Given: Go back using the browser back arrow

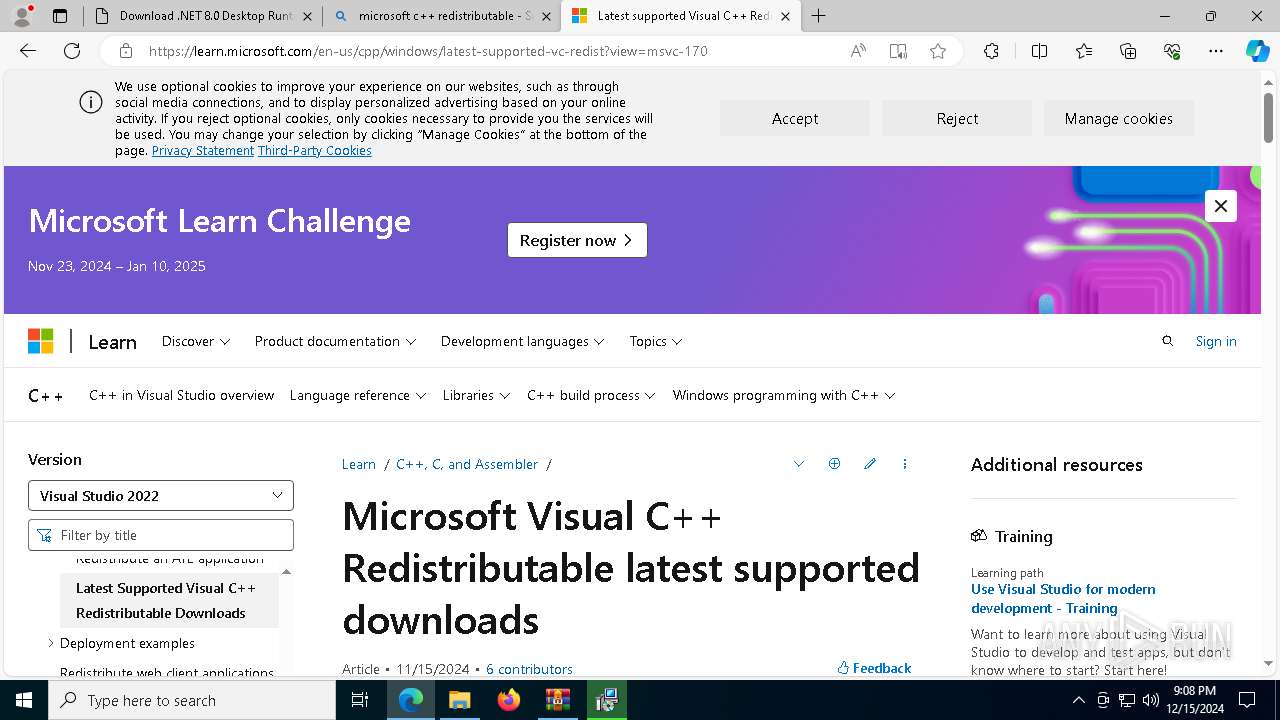Looking at the screenshot, I should (x=28, y=51).
